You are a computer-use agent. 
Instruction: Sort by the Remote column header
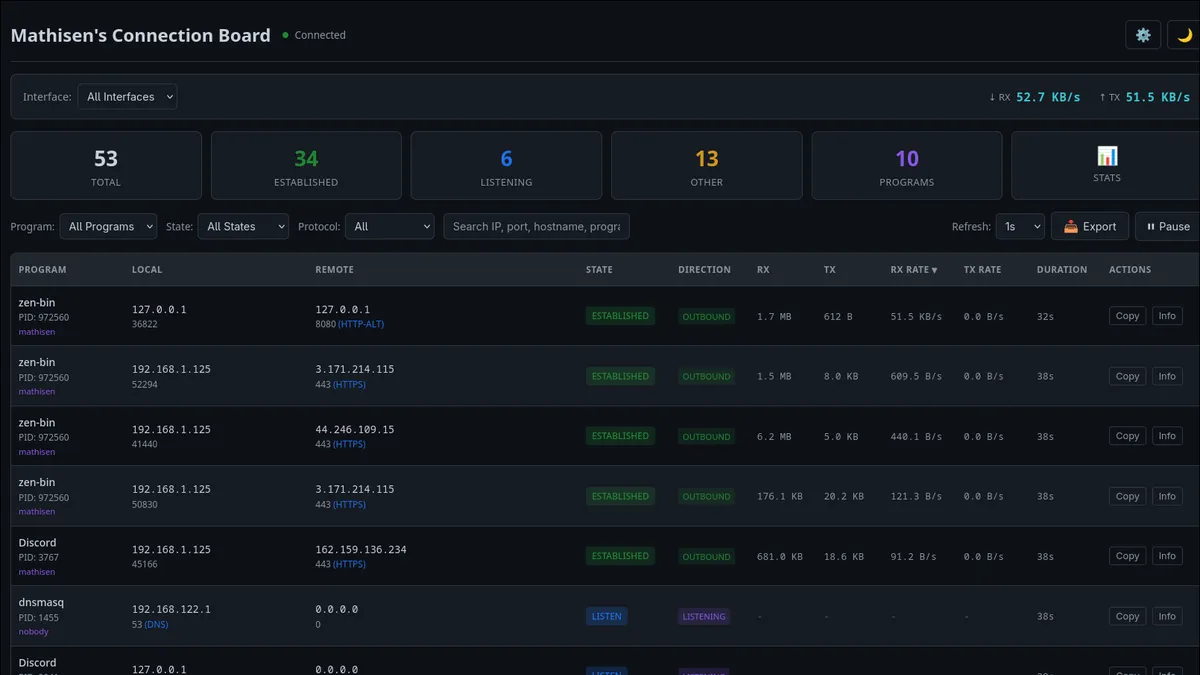pos(335,270)
